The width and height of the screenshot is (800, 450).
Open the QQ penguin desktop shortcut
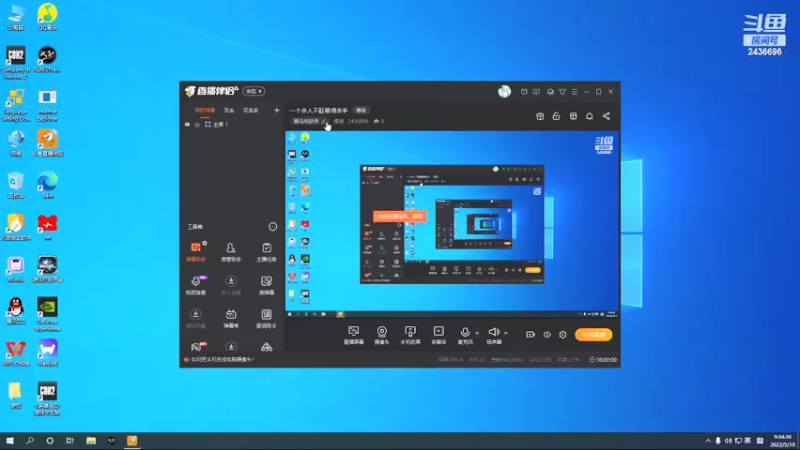point(16,311)
